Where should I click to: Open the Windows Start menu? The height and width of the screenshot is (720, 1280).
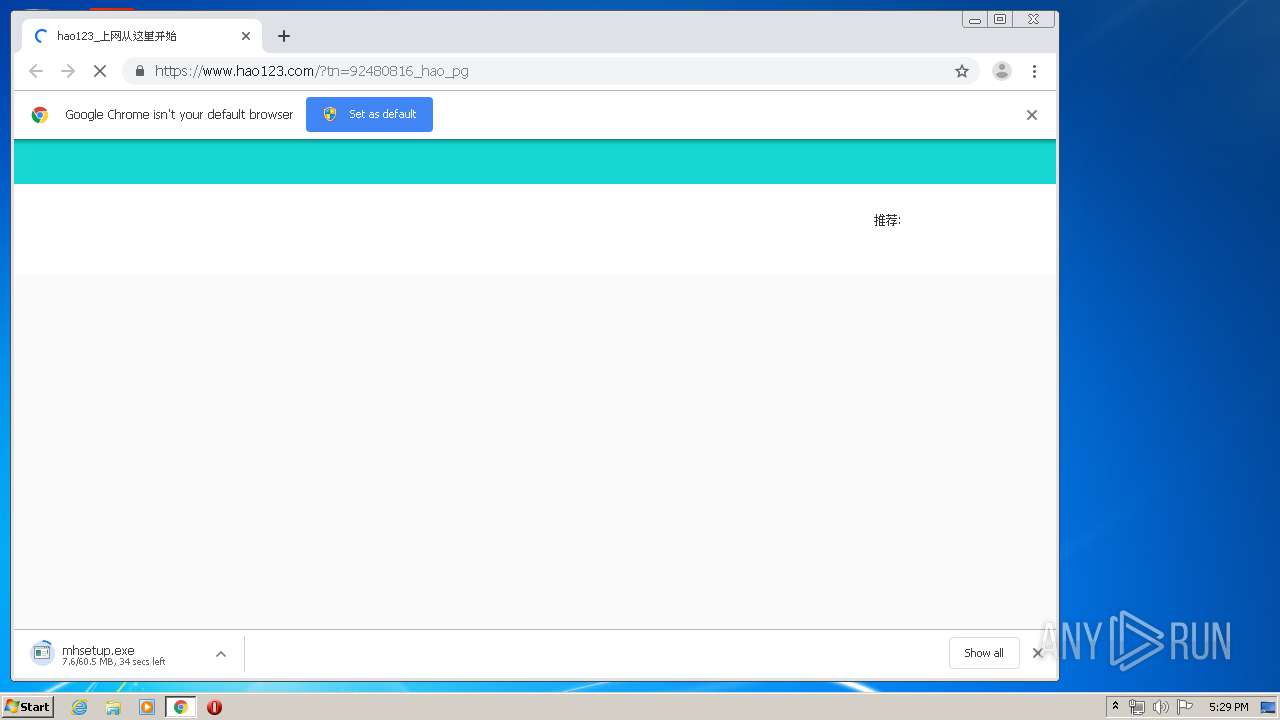pyautogui.click(x=27, y=707)
